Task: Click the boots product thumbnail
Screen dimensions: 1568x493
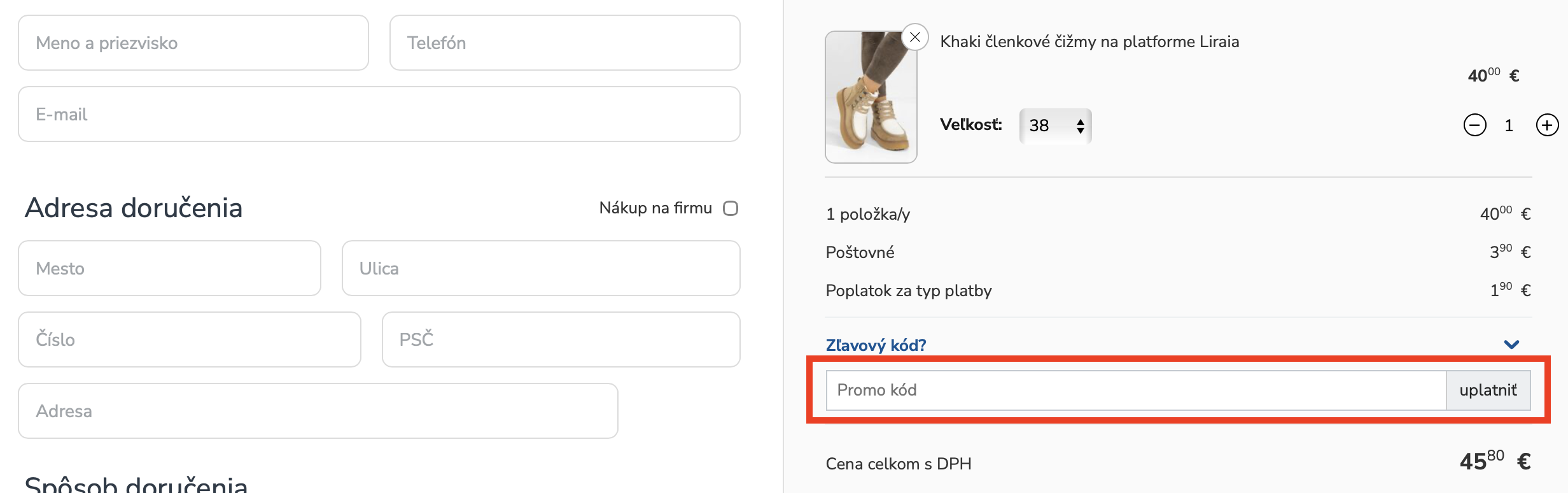Action: point(871,97)
